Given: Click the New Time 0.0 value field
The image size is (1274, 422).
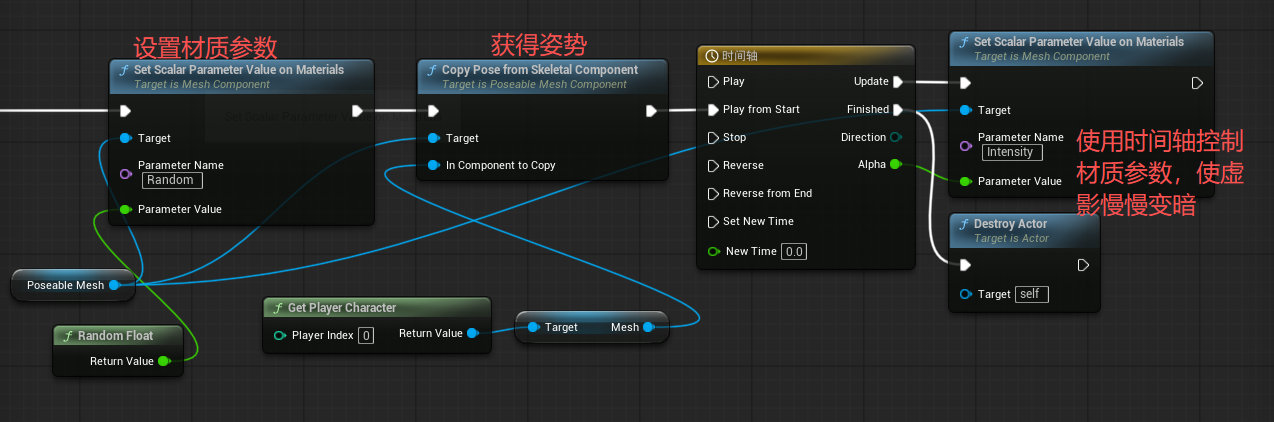Looking at the screenshot, I should click(794, 251).
